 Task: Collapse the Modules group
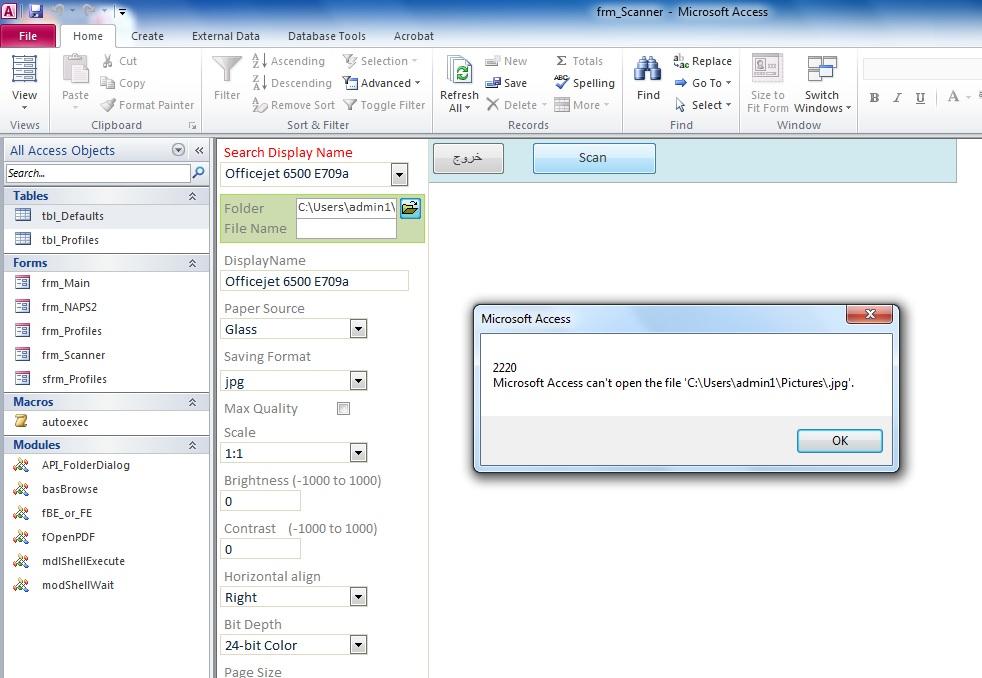click(x=192, y=445)
